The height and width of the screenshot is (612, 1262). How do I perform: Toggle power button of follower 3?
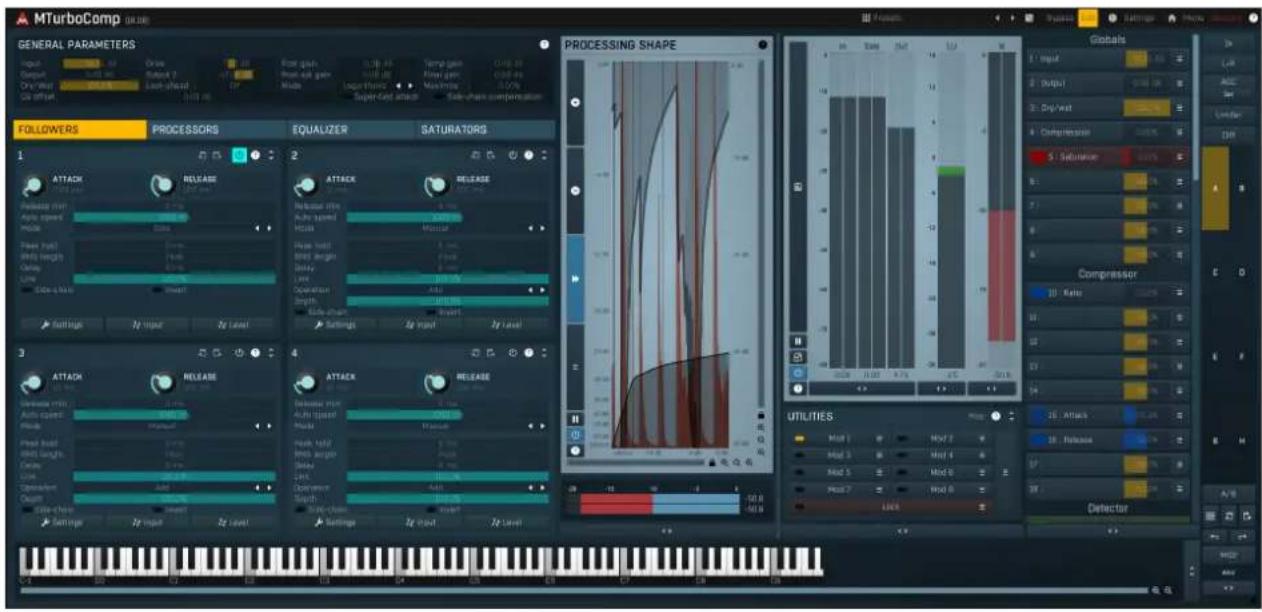[x=239, y=353]
